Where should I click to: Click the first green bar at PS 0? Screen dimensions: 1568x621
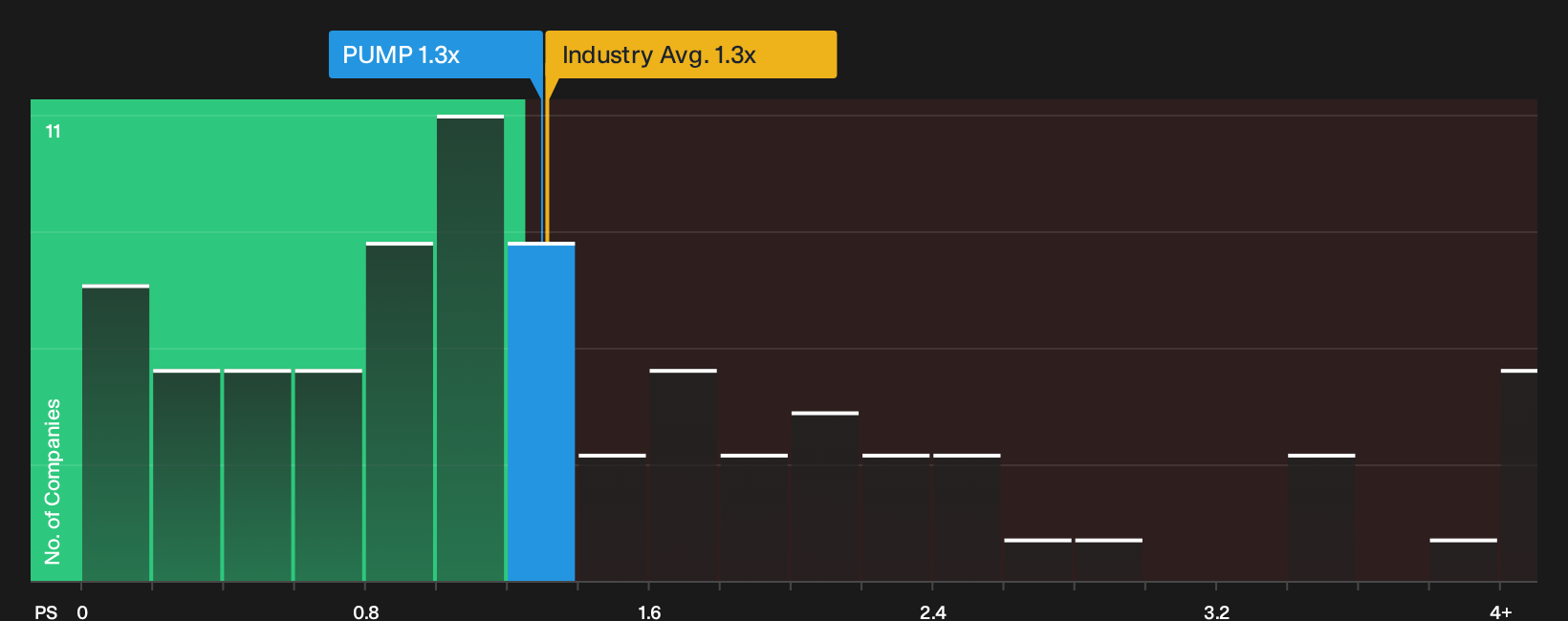pyautogui.click(x=116, y=433)
